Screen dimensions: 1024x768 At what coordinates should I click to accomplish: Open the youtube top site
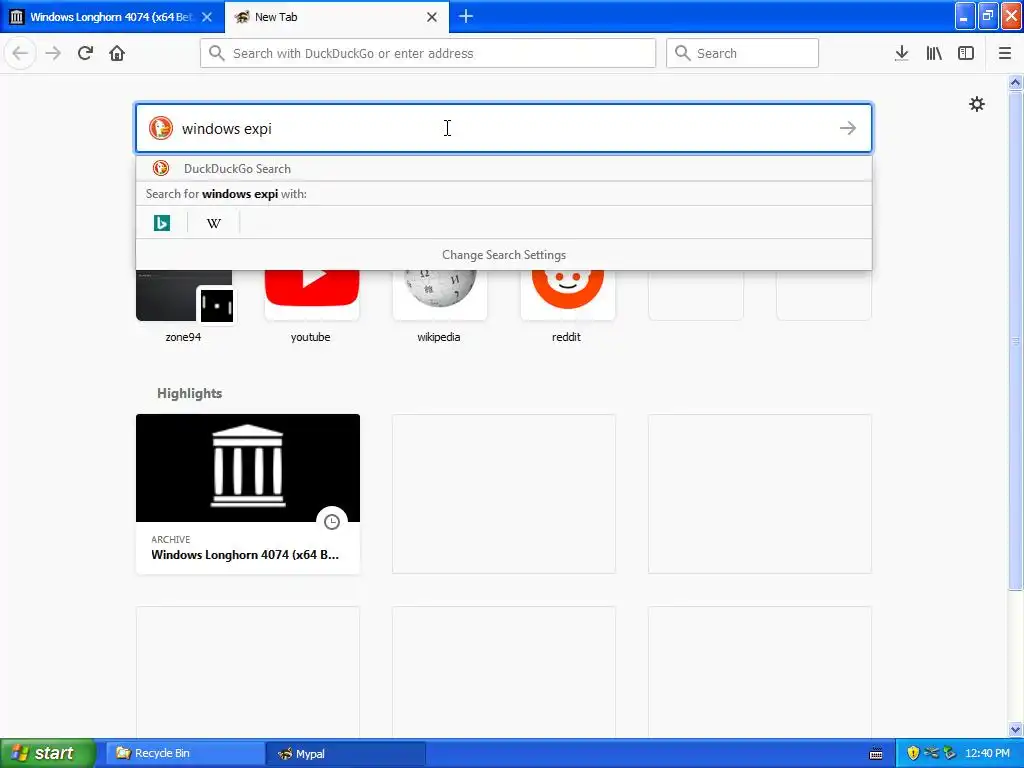311,306
